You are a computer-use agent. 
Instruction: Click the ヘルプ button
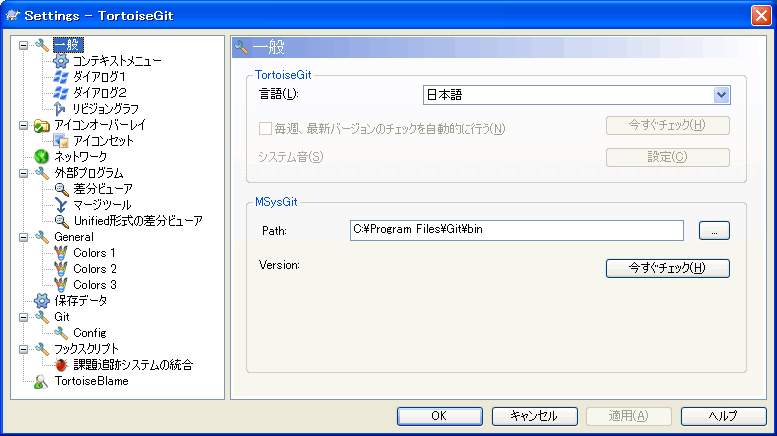click(723, 416)
